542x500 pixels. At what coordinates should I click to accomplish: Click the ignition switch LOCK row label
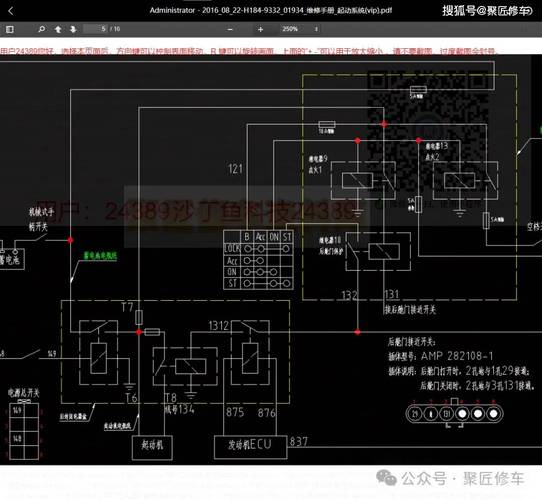point(232,248)
